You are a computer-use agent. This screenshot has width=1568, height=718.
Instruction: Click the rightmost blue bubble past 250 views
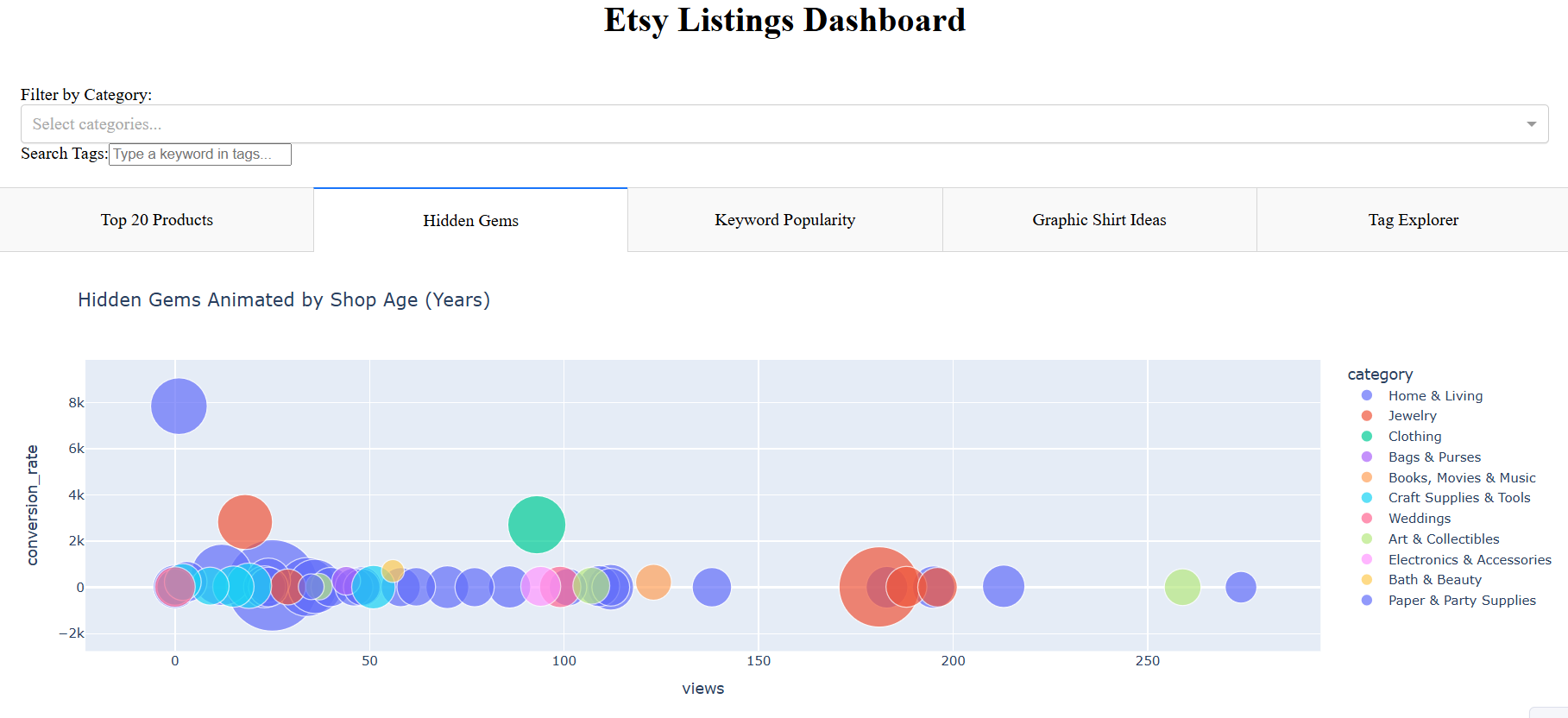1241,587
